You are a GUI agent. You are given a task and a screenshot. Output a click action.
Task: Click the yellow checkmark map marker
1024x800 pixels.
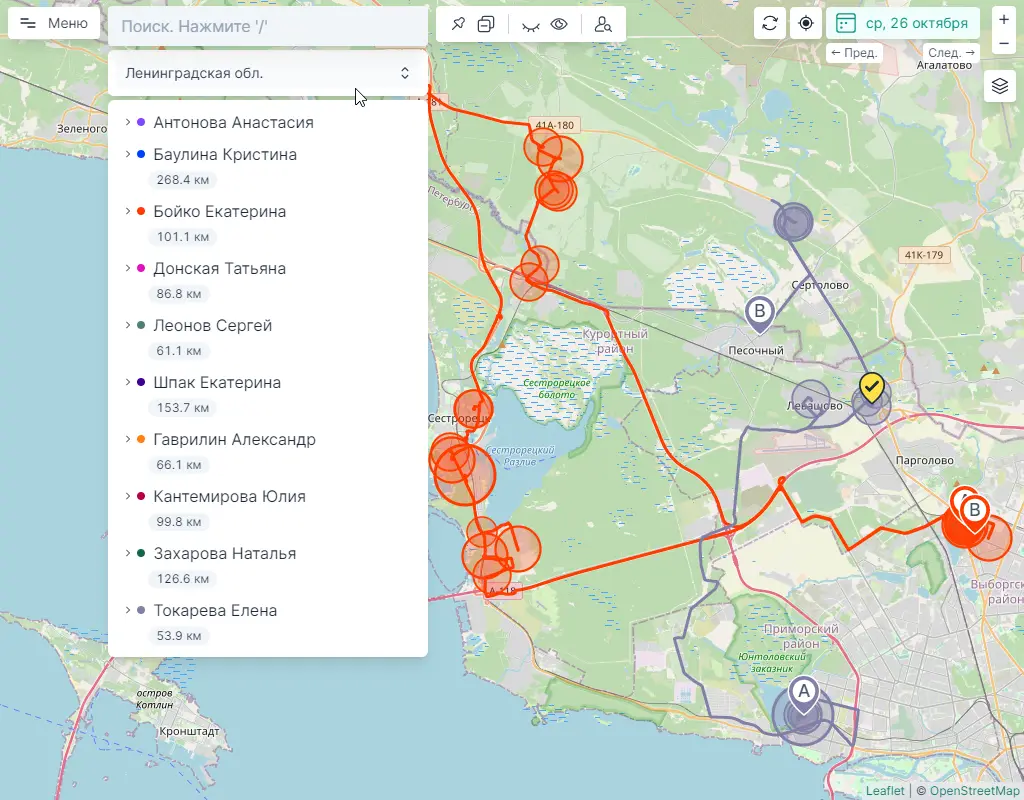click(872, 388)
